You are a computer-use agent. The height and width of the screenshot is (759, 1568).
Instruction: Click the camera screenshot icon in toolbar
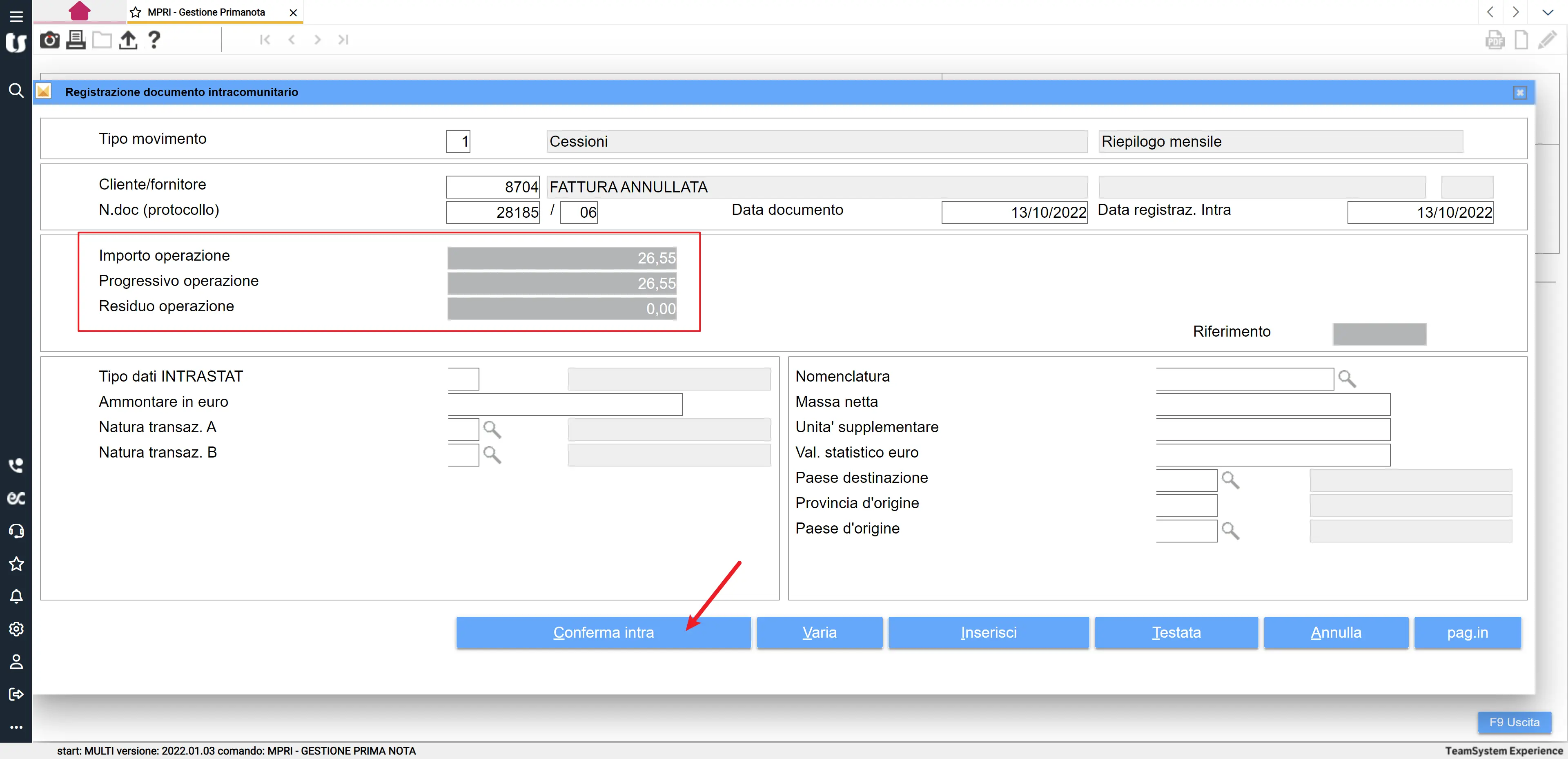pyautogui.click(x=49, y=40)
